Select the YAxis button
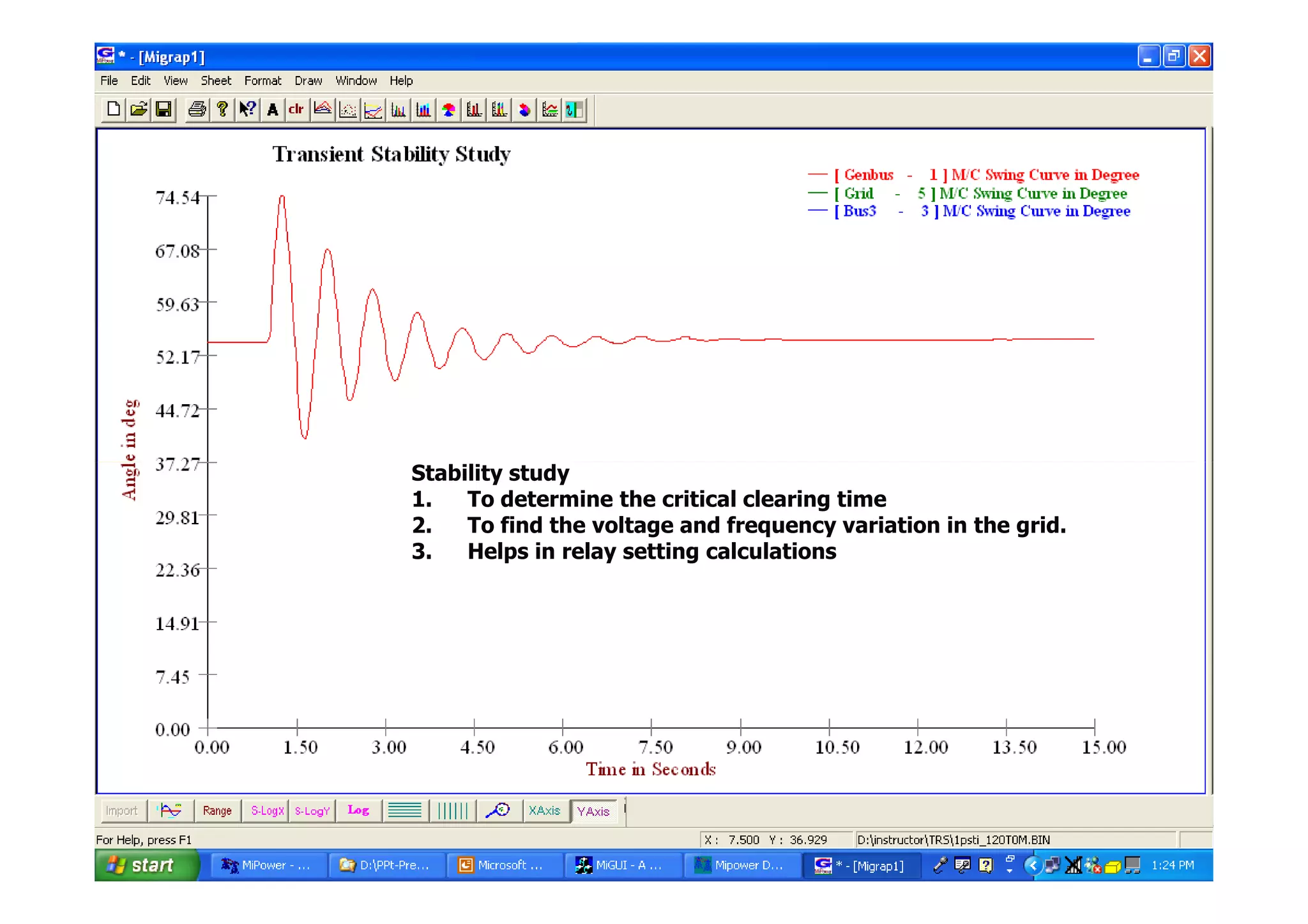This screenshot has width=1308, height=924. pyautogui.click(x=593, y=812)
